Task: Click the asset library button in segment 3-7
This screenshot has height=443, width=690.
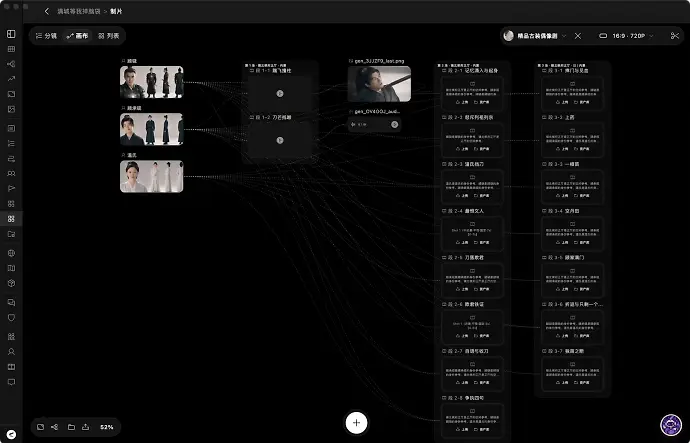Action: coord(581,383)
